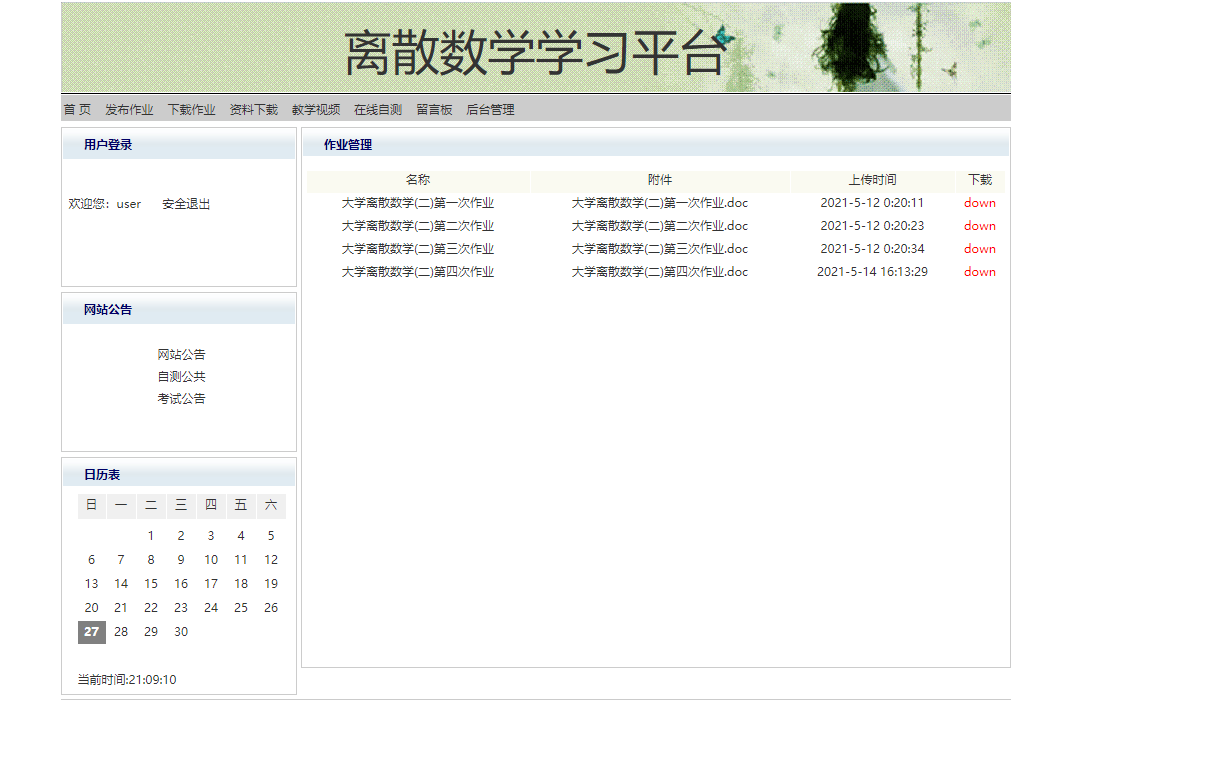Open the 网站公告 announcement link
This screenshot has width=1212, height=758.
pyautogui.click(x=180, y=353)
